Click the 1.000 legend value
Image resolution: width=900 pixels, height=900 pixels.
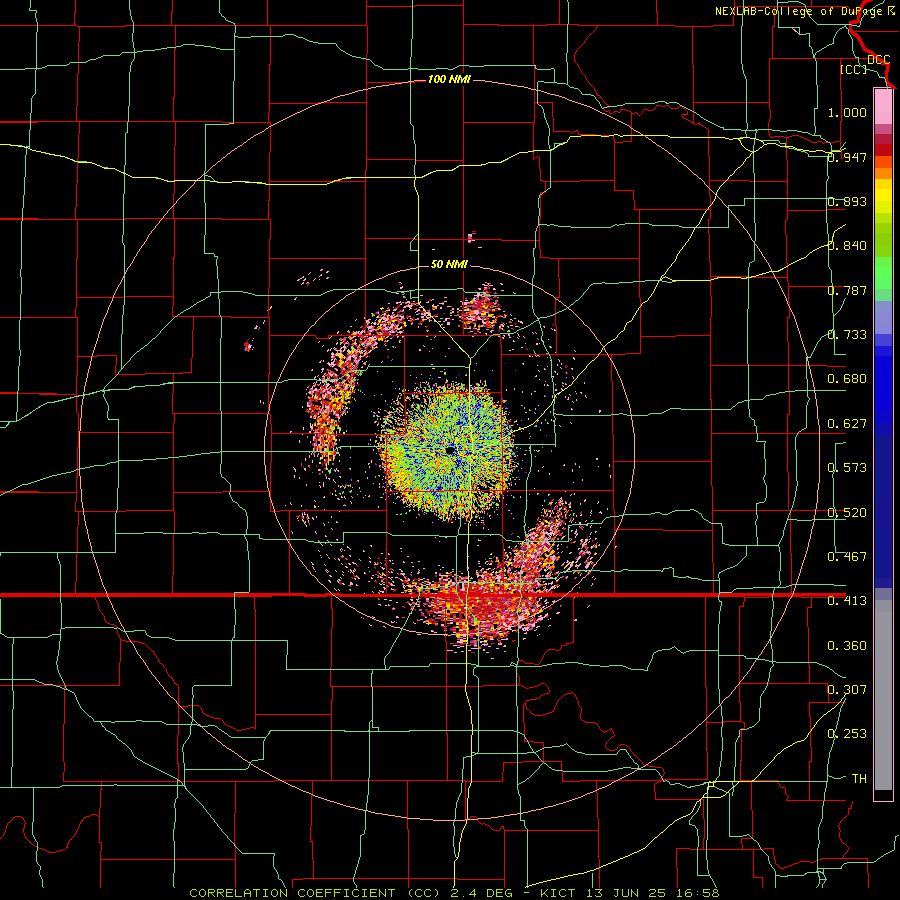point(847,112)
